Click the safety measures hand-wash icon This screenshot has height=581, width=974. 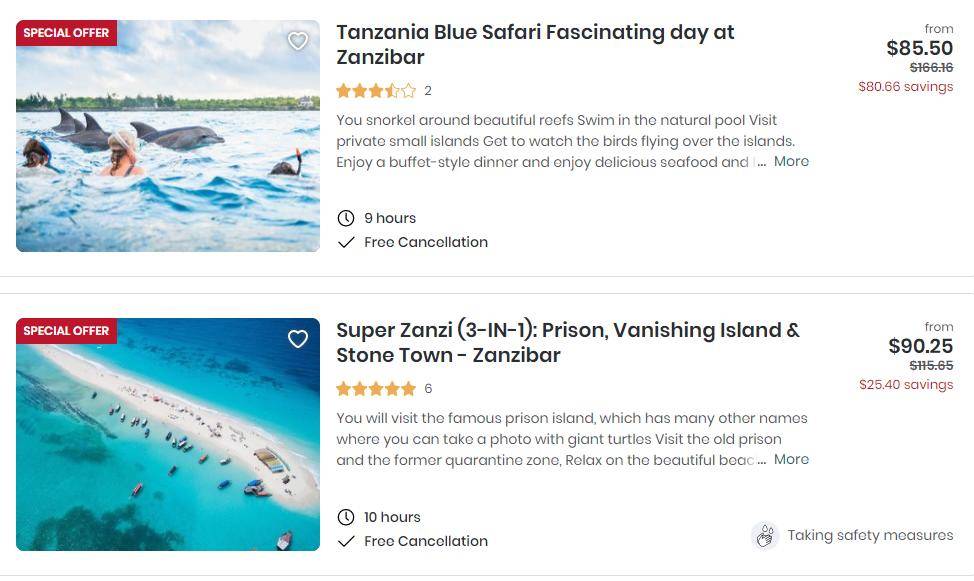coord(765,536)
